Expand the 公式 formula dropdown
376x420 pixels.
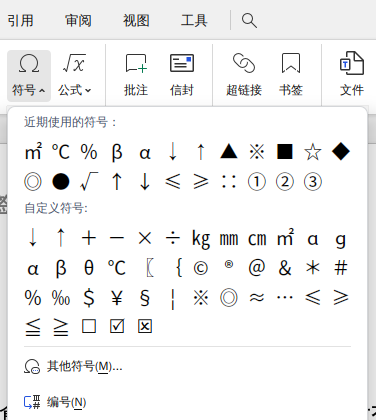75,76
